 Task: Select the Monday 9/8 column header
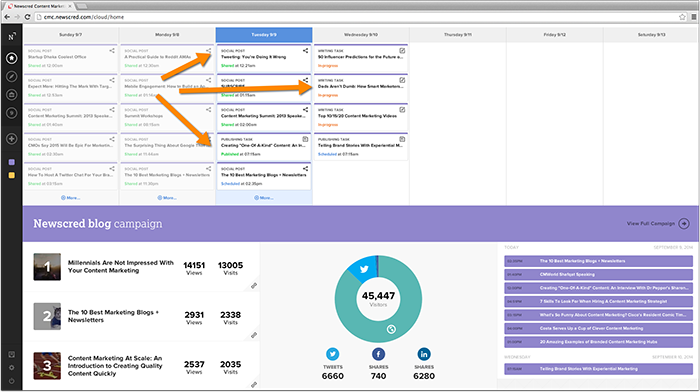167,34
